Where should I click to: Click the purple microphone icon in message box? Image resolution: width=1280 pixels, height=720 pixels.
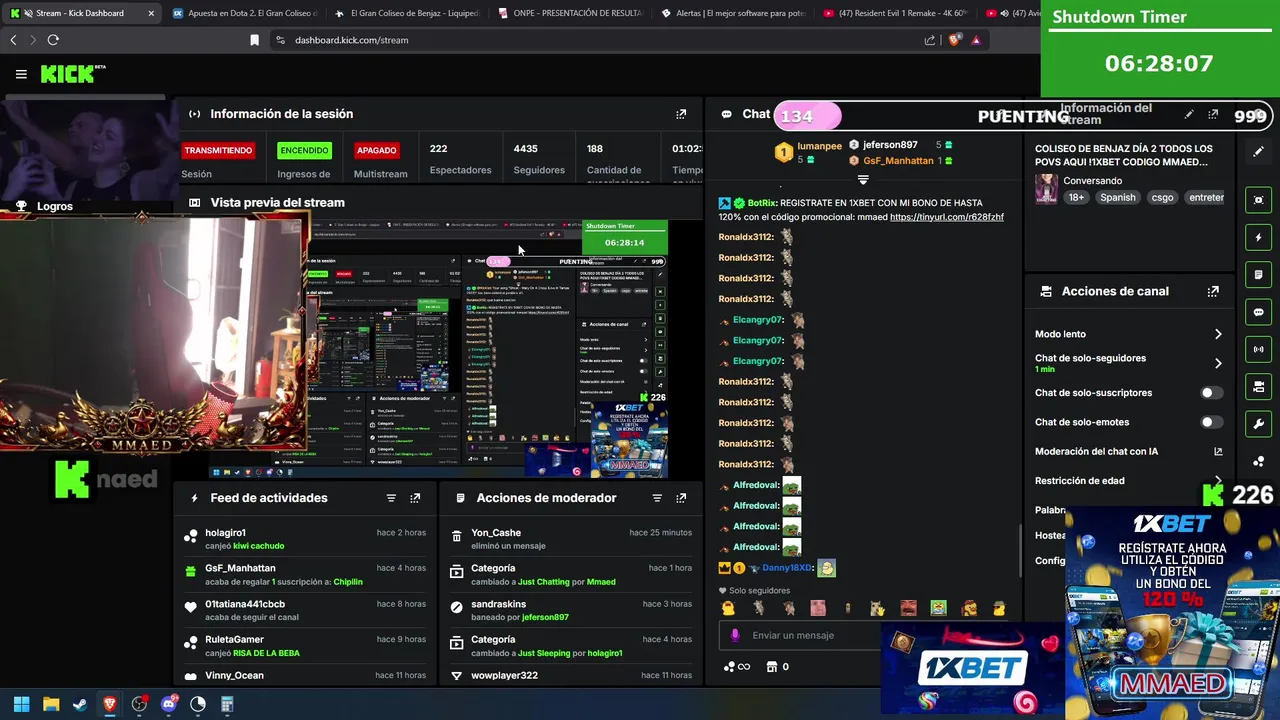(x=735, y=635)
